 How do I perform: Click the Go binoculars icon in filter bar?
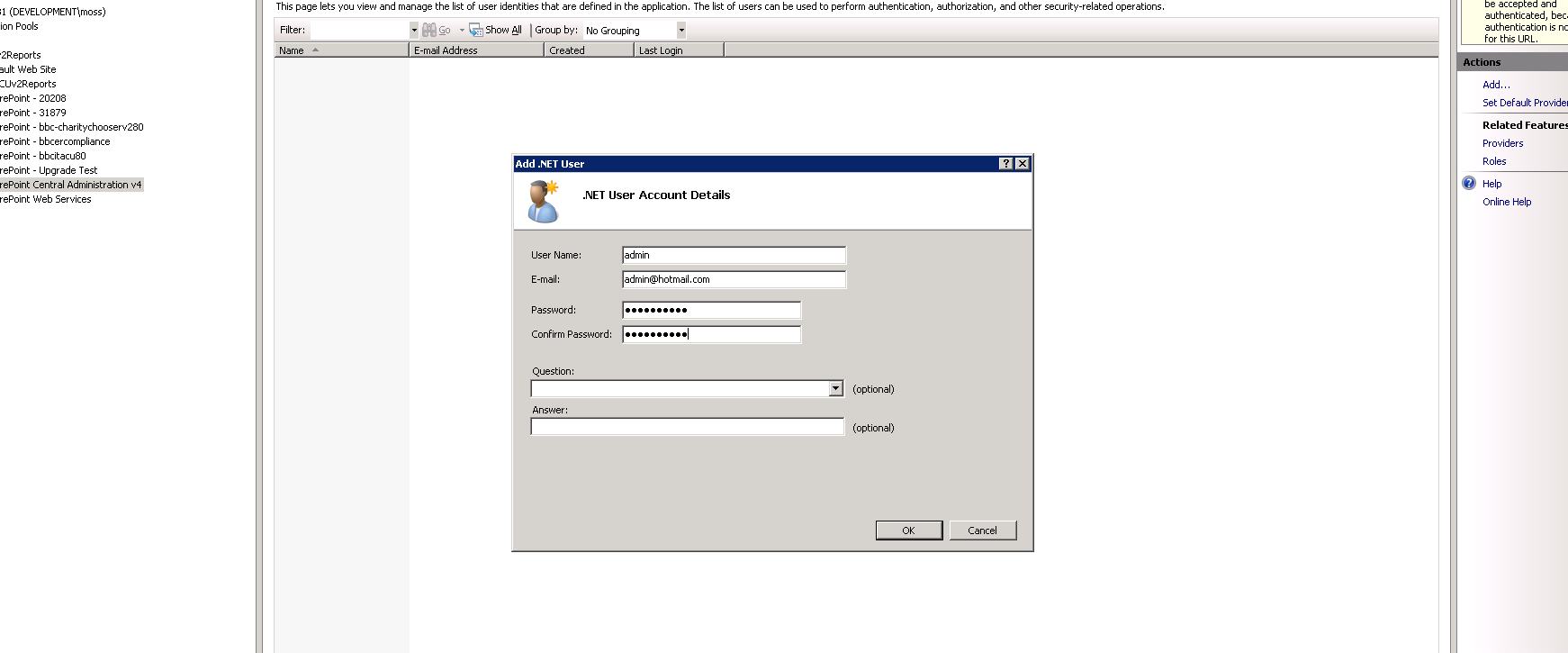[429, 31]
